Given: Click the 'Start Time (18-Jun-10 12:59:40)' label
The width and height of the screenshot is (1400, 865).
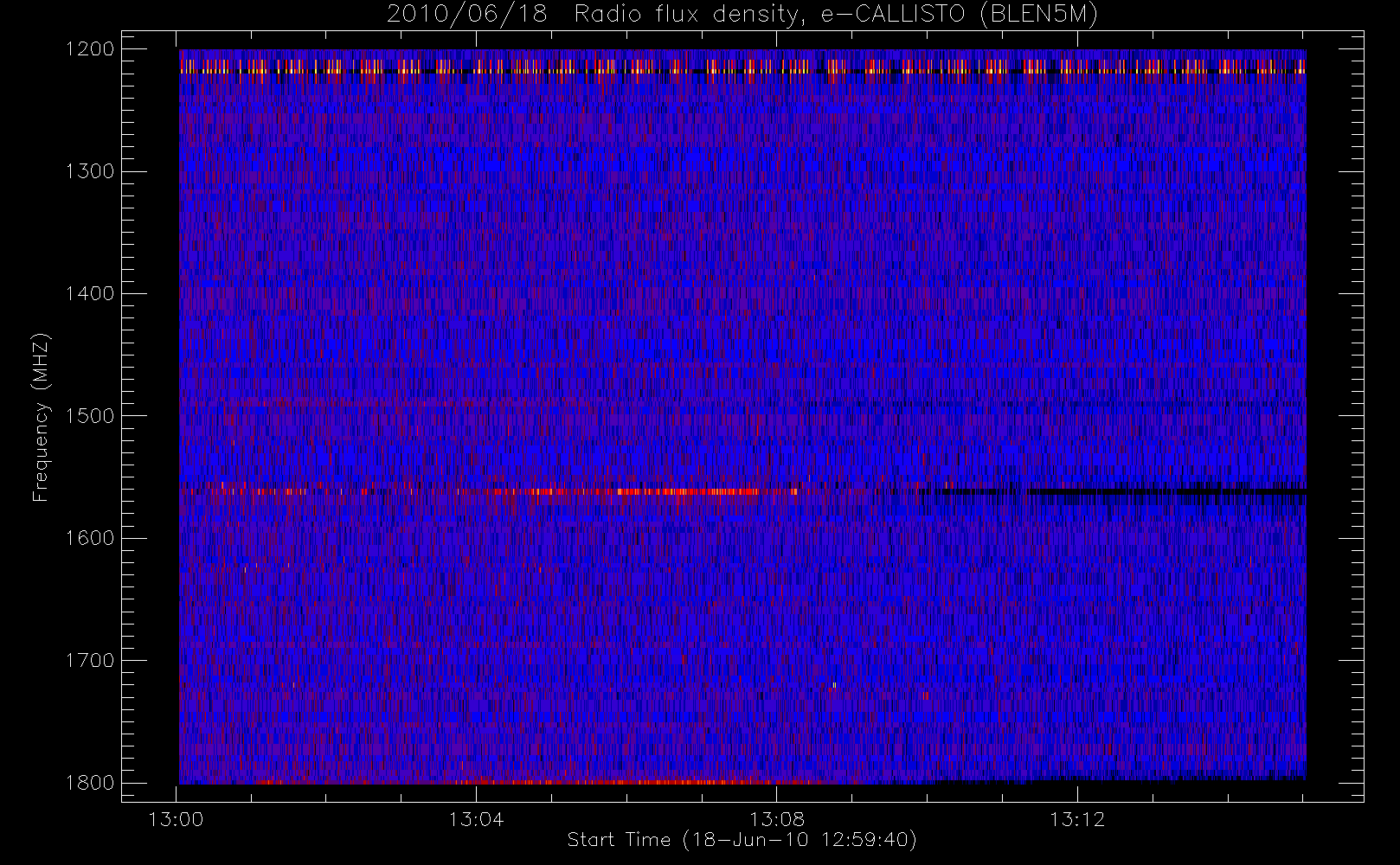Looking at the screenshot, I should pos(742,840).
